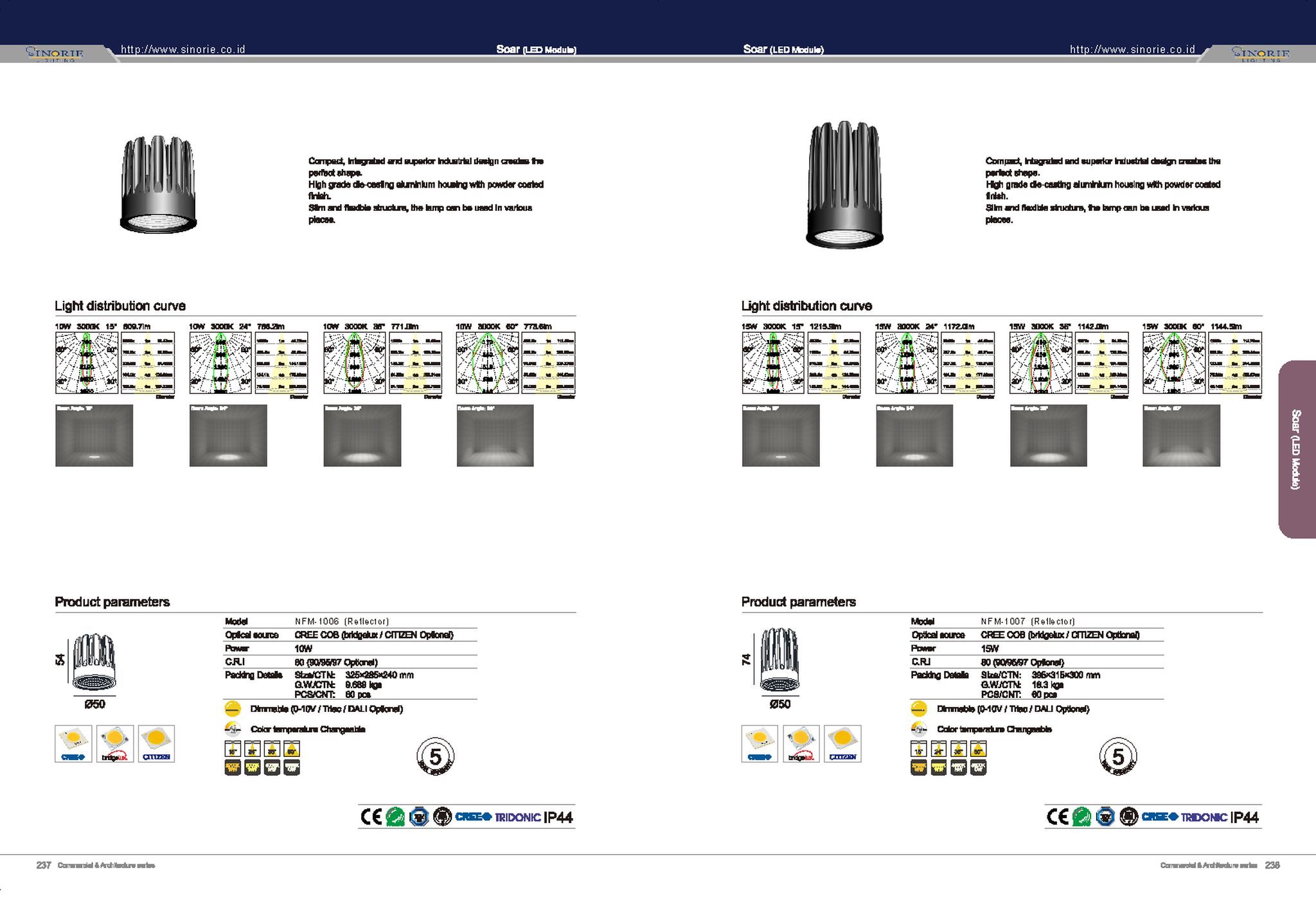Viewport: 1316px width, 899px height.
Task: Click the IP44 rating mark on page 238
Action: 1244,817
